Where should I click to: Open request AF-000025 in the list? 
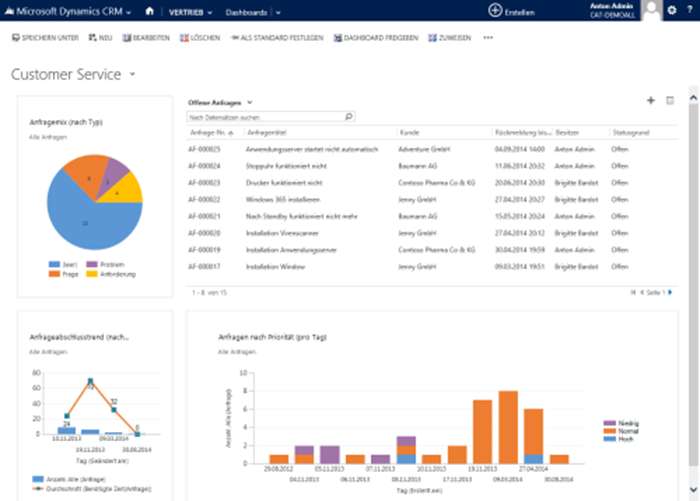coord(205,149)
